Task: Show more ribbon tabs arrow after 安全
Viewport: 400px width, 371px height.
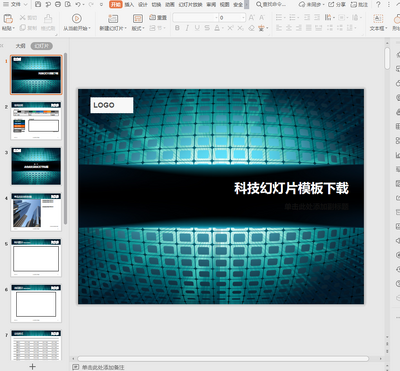Action: coord(246,4)
